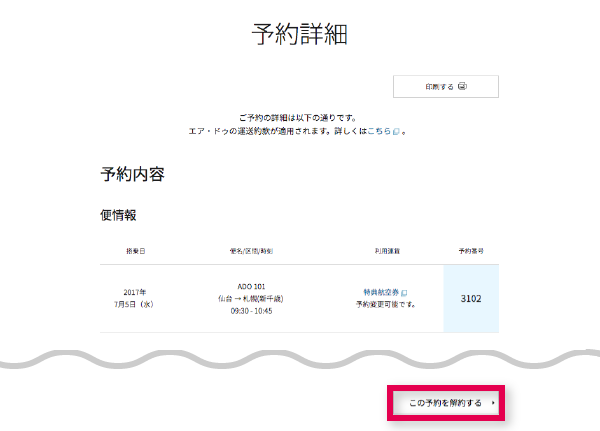Click the 搭乗日 column header

click(135, 251)
